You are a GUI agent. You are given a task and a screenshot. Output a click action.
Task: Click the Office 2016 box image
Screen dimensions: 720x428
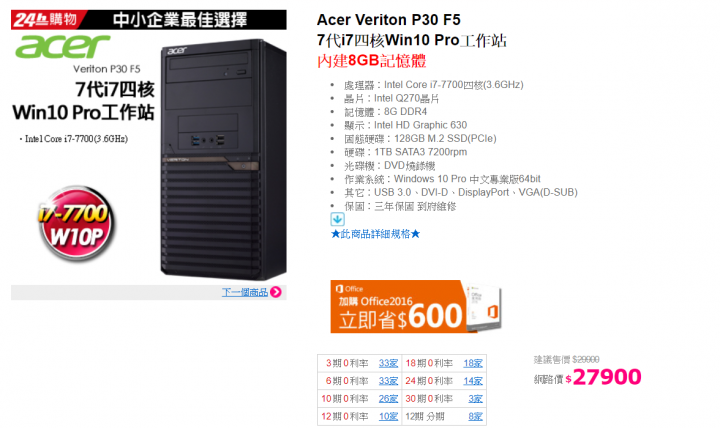point(484,307)
